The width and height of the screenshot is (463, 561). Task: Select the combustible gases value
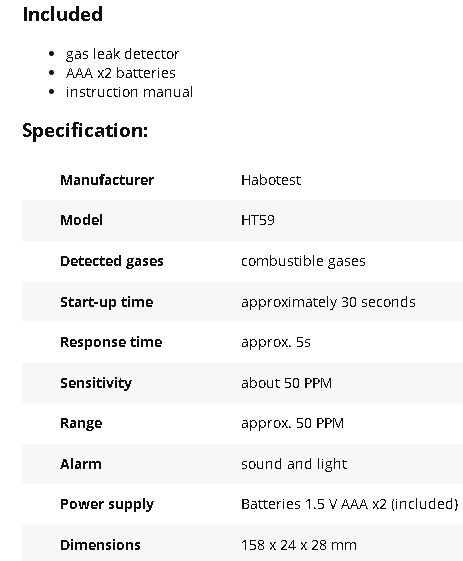[x=303, y=261]
